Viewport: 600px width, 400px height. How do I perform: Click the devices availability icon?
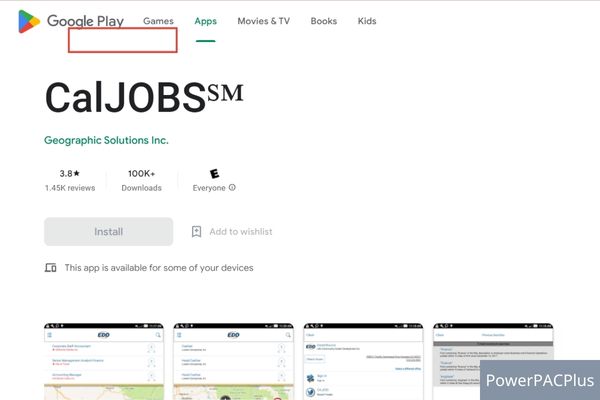51,268
